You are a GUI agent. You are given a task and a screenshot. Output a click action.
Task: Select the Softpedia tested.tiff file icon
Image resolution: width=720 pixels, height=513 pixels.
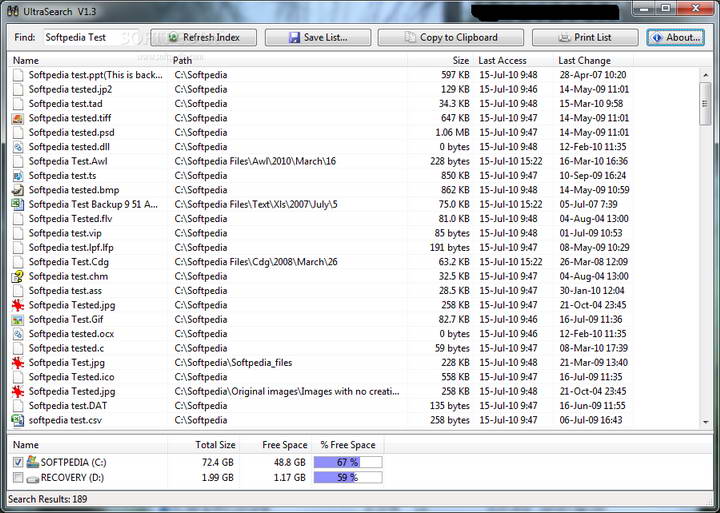[x=18, y=118]
